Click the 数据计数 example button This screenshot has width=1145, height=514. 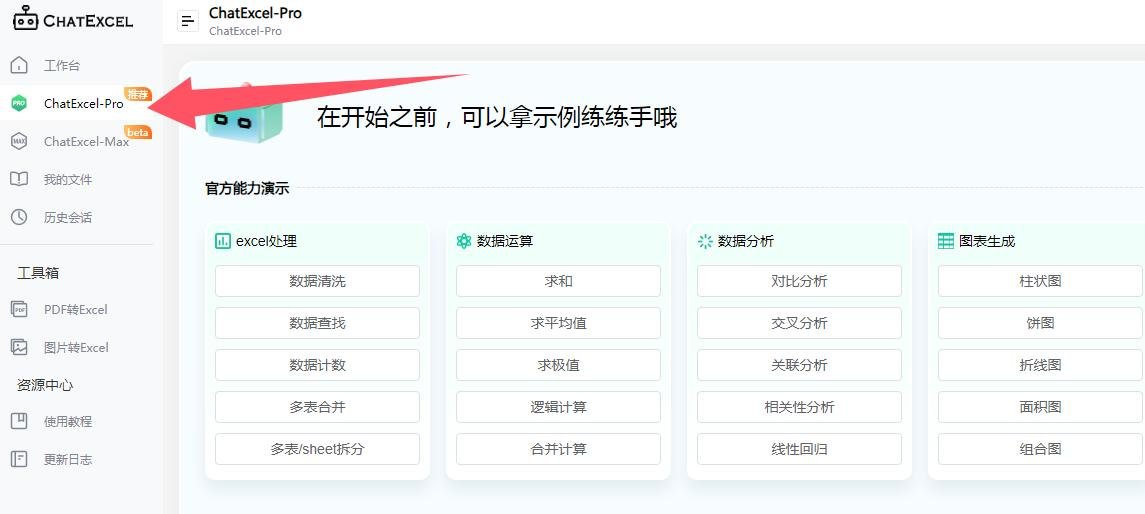(x=318, y=365)
